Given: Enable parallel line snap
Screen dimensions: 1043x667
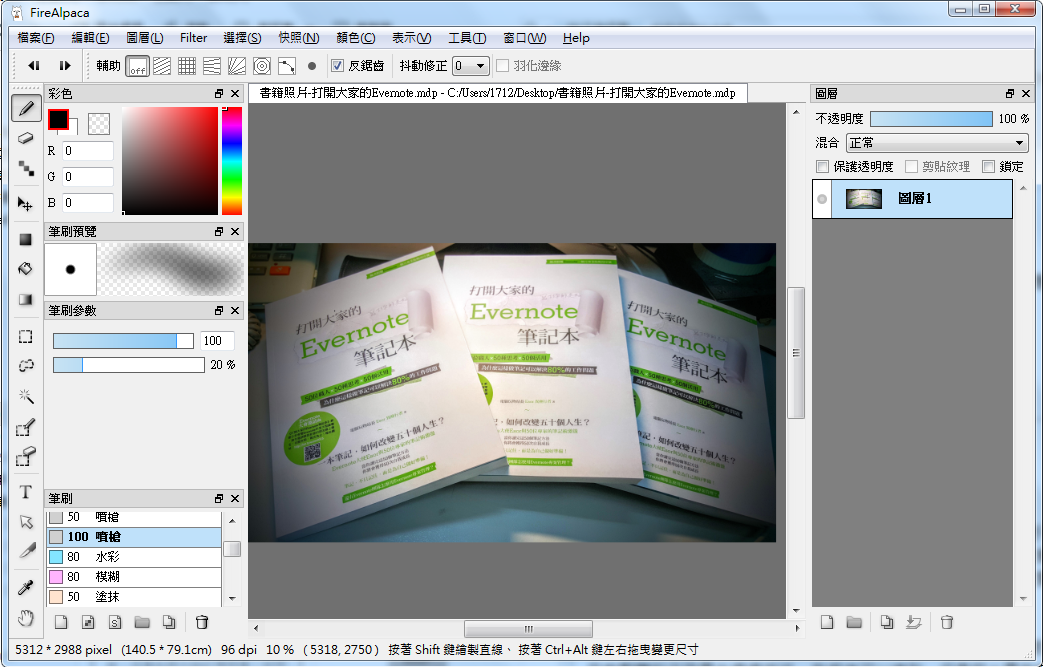Looking at the screenshot, I should (162, 66).
